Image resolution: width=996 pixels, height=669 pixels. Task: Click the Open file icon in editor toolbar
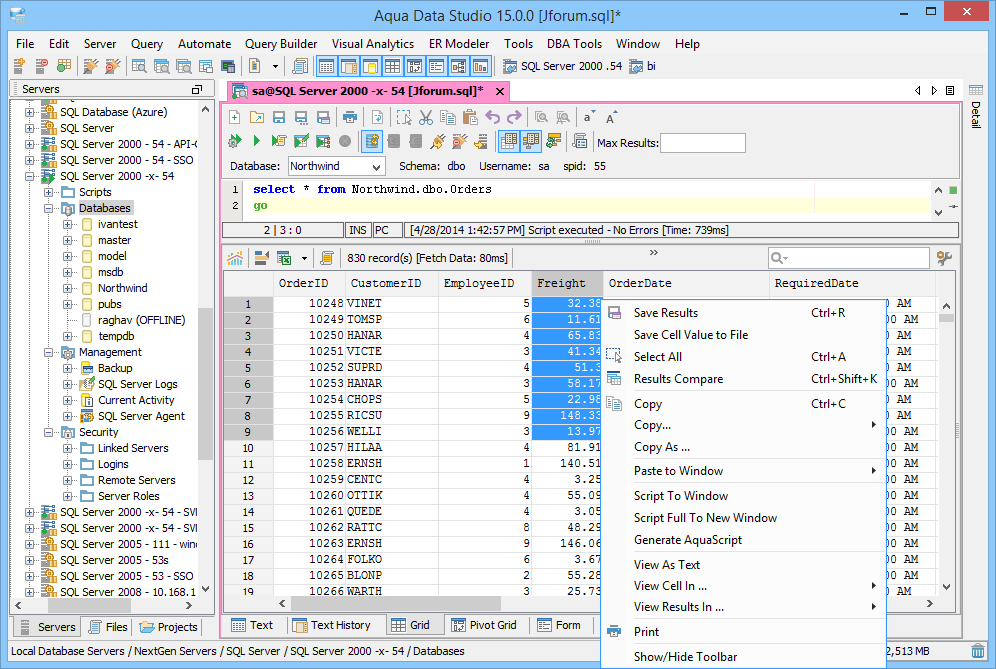click(257, 118)
